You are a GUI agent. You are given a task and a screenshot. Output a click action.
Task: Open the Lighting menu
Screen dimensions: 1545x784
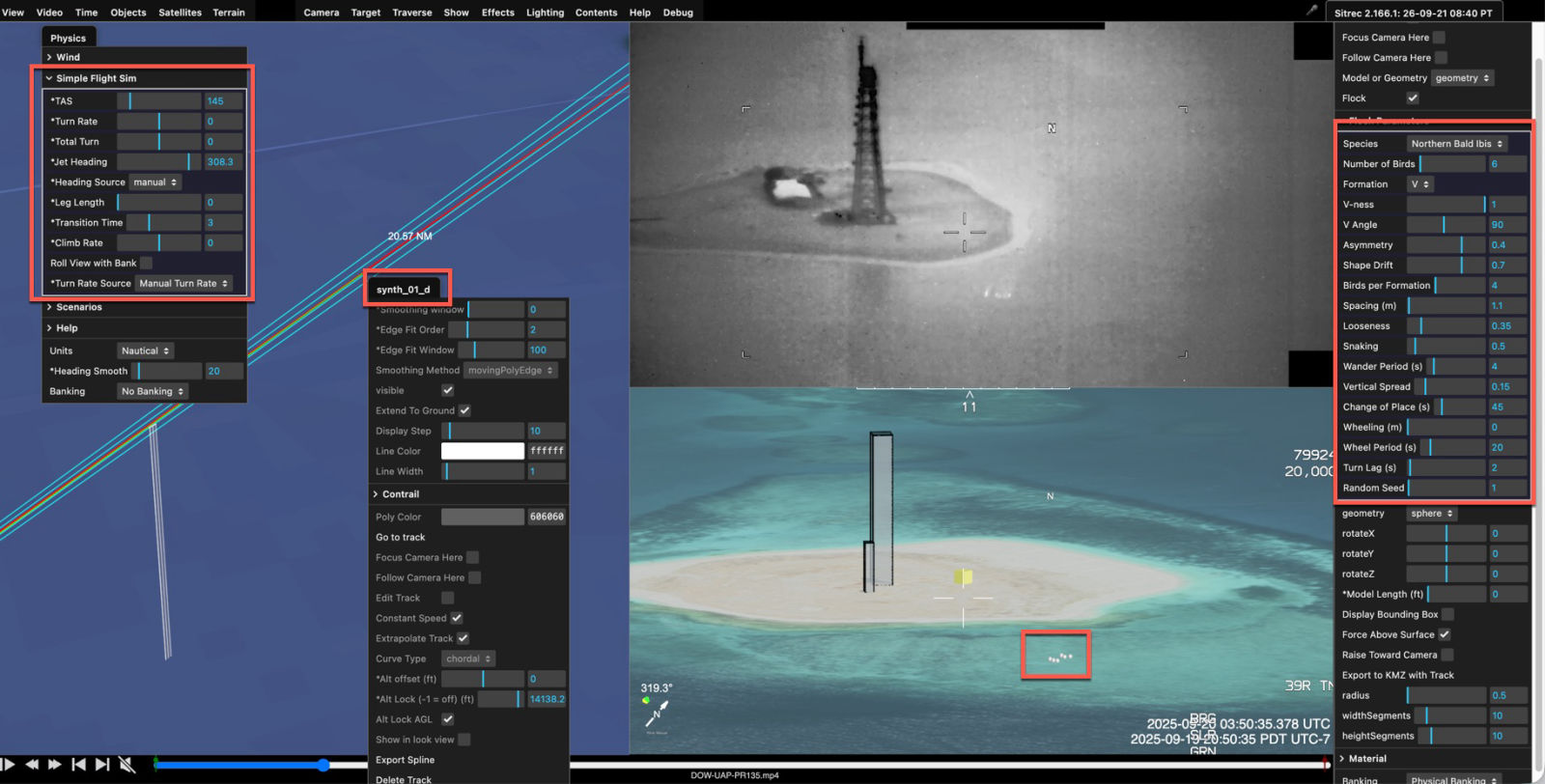click(x=546, y=13)
